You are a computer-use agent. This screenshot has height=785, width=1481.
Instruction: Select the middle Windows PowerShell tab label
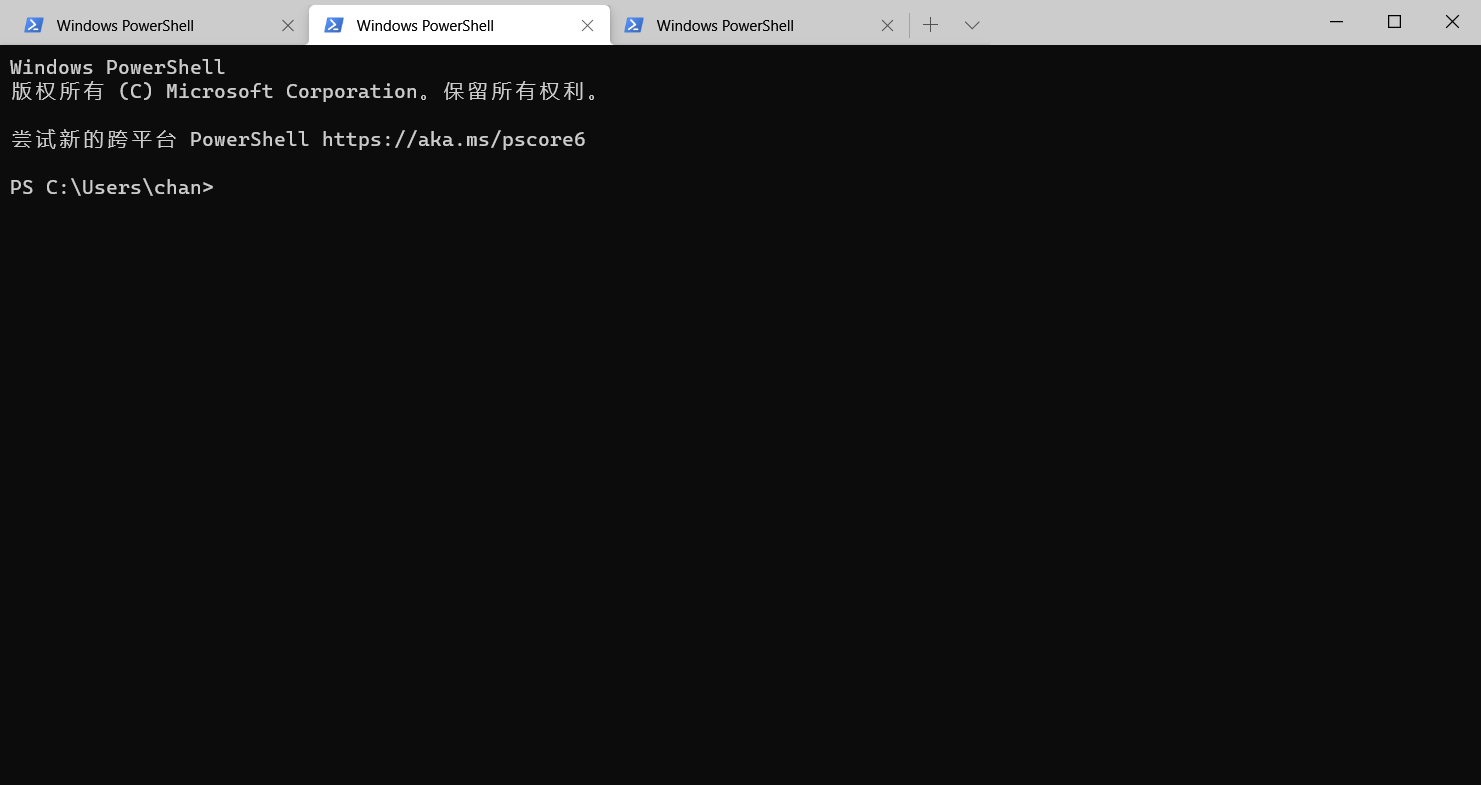click(x=425, y=26)
